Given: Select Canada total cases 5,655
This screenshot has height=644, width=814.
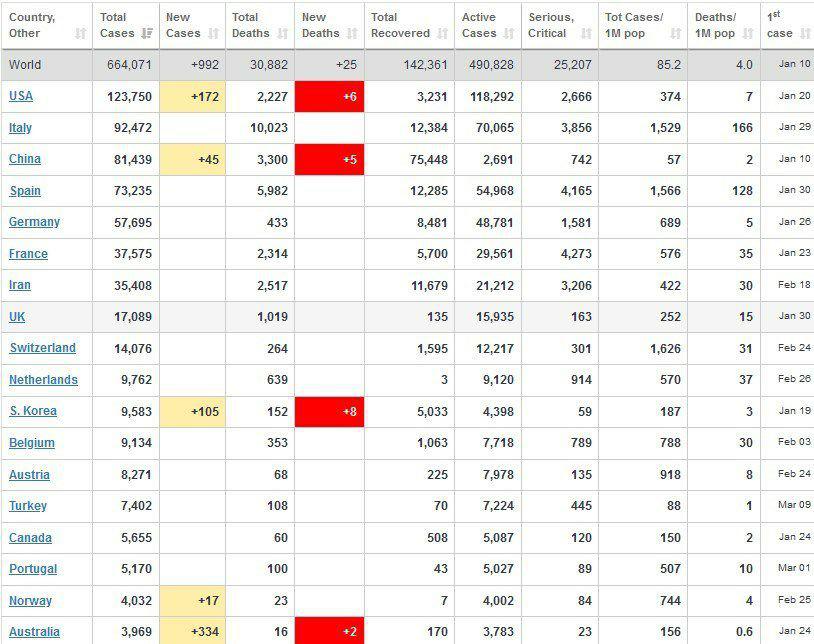Looking at the screenshot, I should pyautogui.click(x=137, y=538).
